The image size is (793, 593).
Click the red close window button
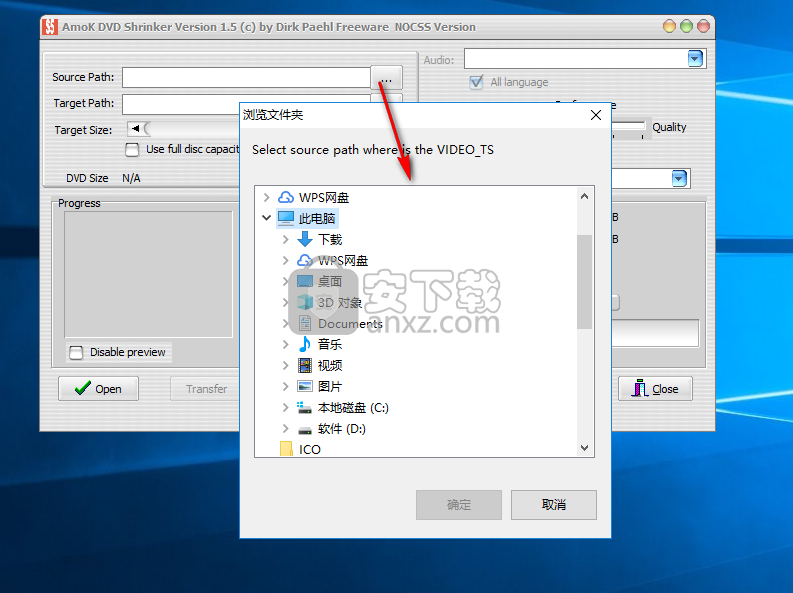[x=703, y=26]
